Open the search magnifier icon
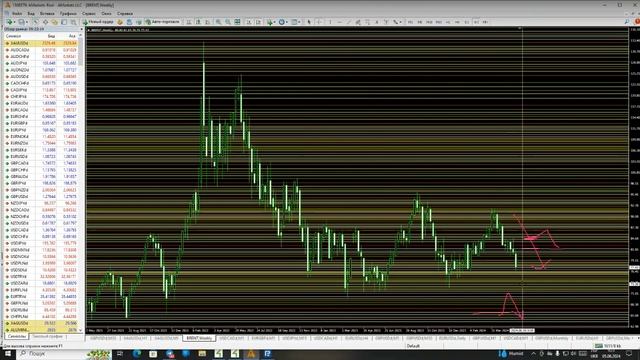 [x=627, y=22]
